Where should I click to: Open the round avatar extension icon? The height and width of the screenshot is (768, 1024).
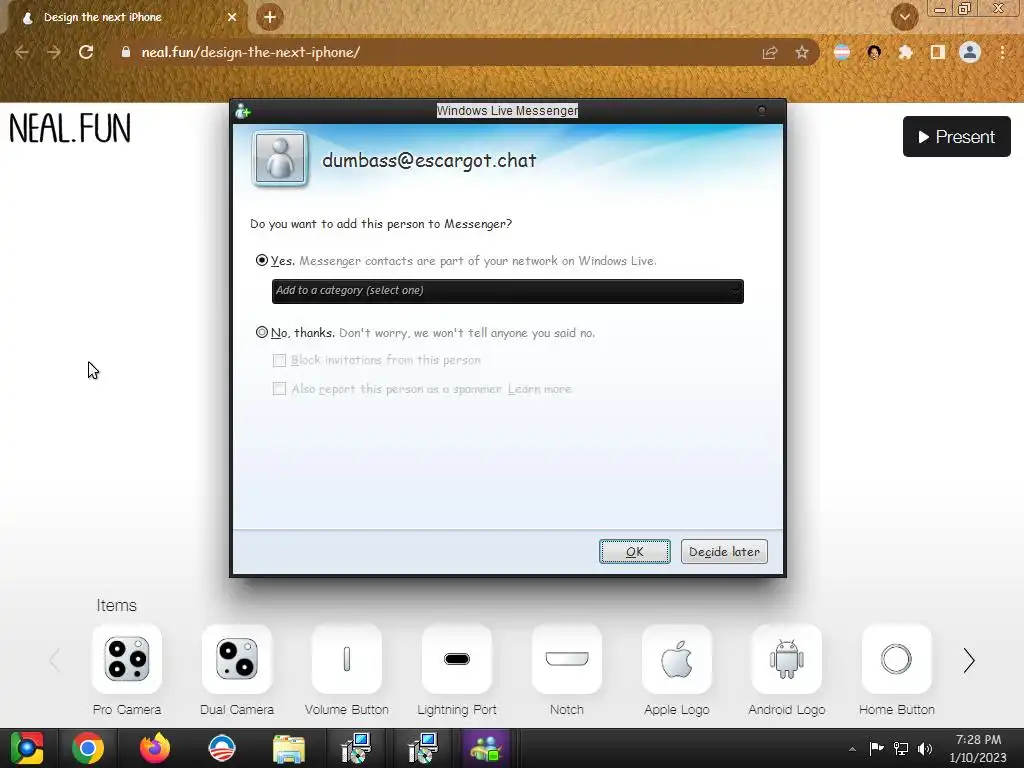point(874,52)
